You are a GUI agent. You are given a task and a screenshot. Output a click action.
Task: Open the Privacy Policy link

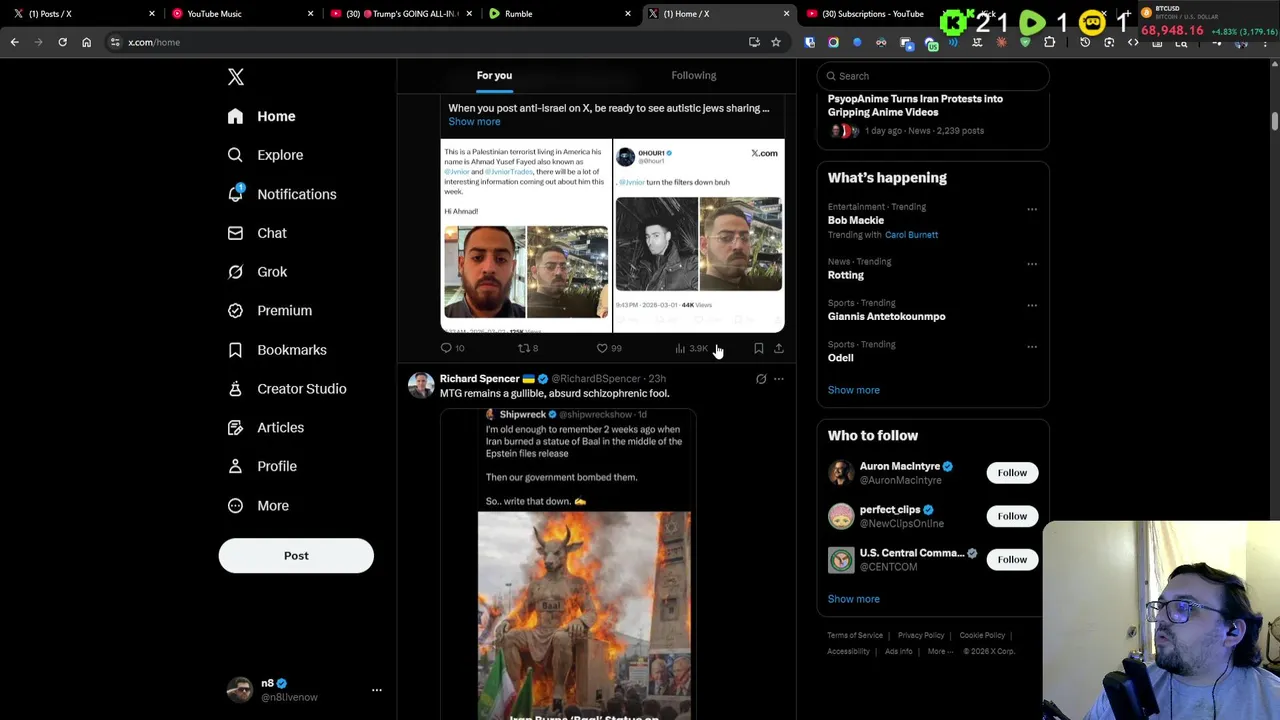[921, 636]
